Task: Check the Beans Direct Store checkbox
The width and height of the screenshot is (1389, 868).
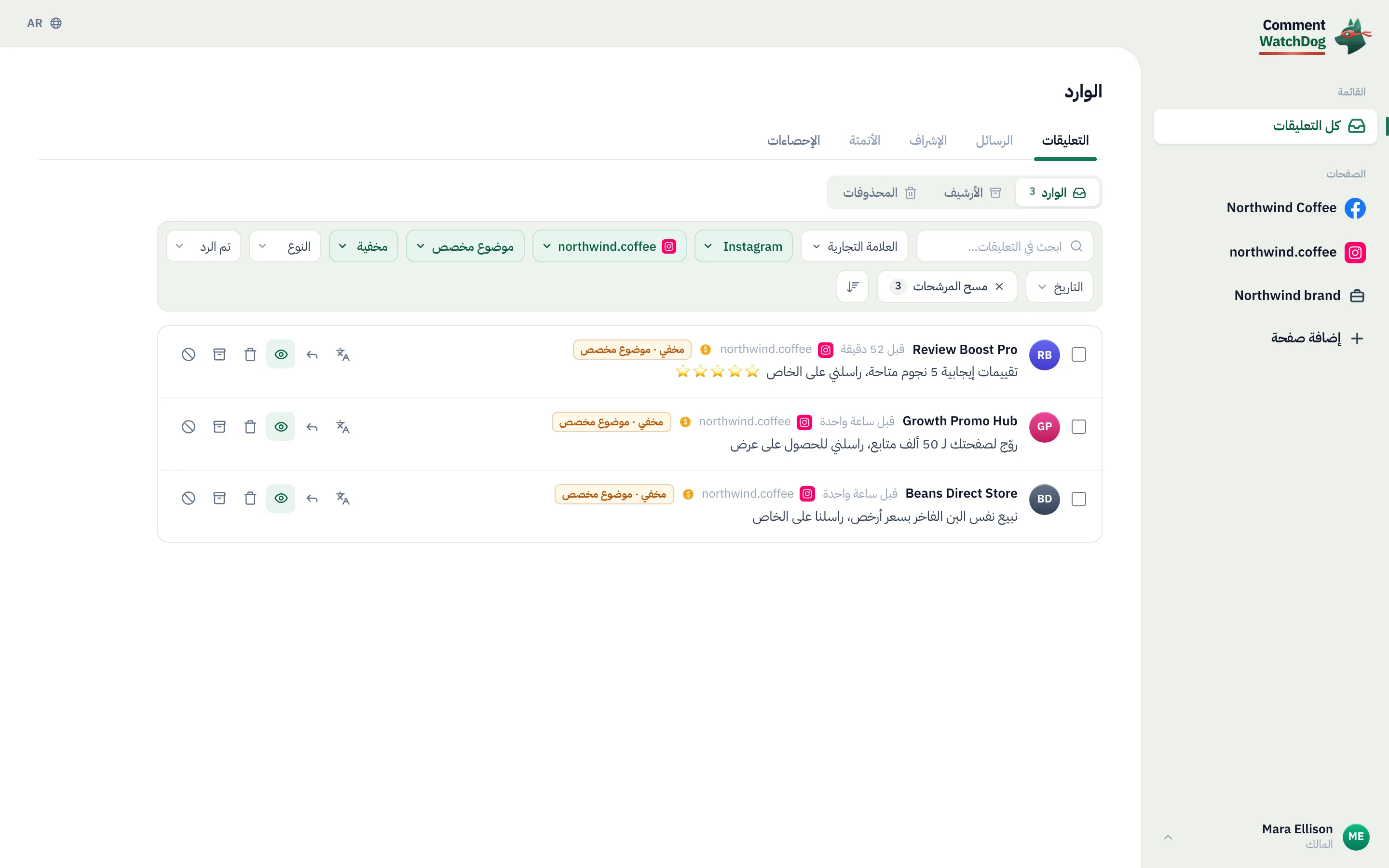Action: 1078,499
